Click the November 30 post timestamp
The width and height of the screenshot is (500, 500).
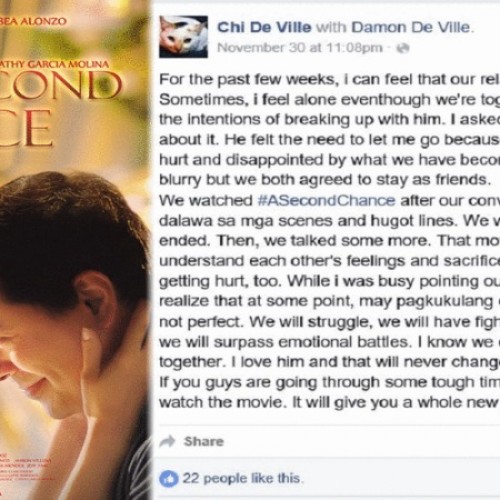point(300,48)
